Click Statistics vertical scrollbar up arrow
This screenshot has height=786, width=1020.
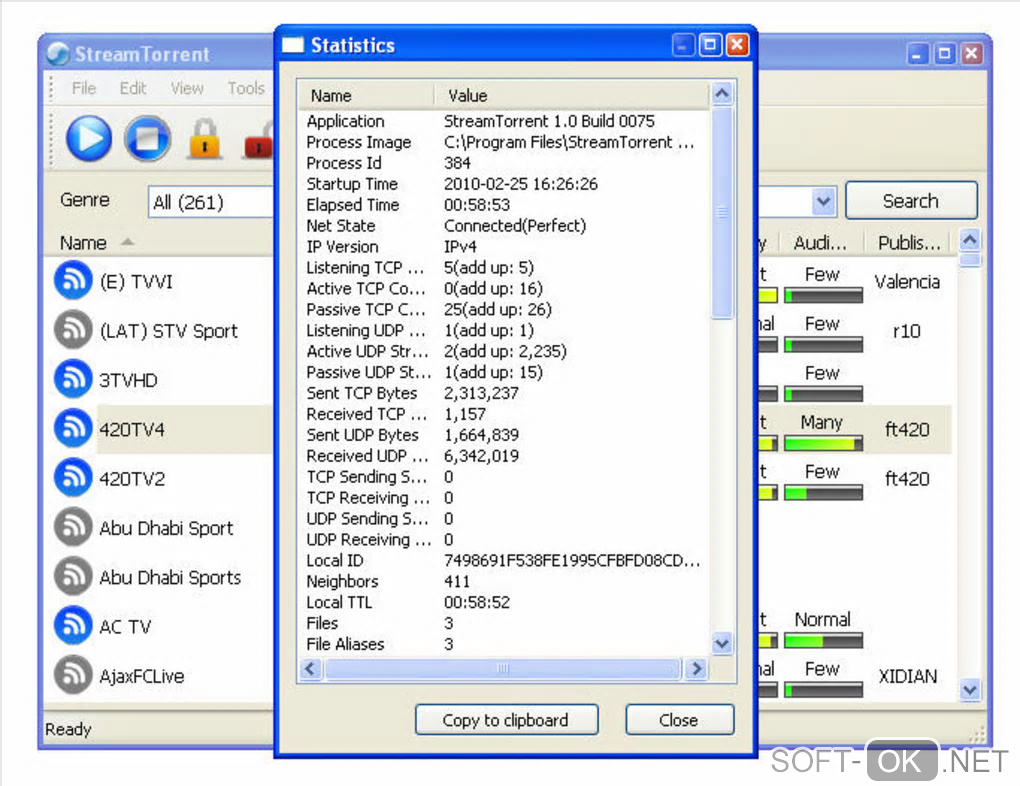point(721,94)
